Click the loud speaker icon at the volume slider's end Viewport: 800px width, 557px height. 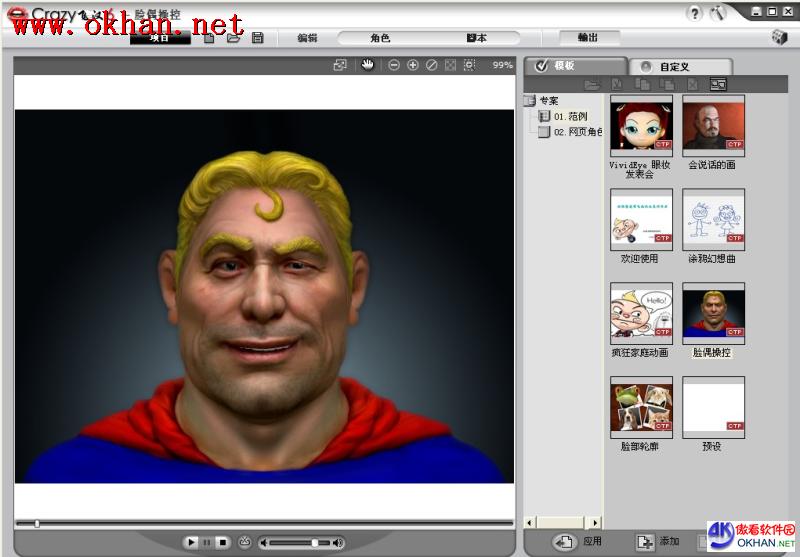337,543
